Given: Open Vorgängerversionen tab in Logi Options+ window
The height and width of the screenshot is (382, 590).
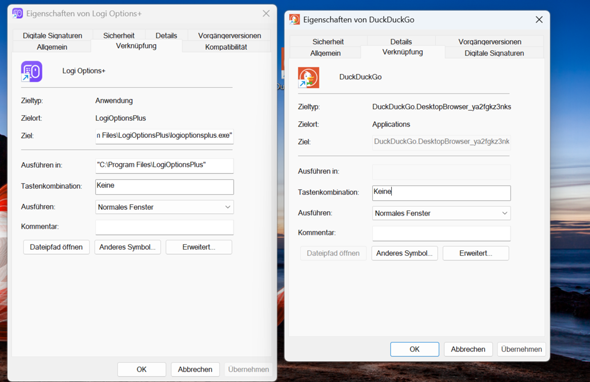Looking at the screenshot, I should click(x=229, y=35).
